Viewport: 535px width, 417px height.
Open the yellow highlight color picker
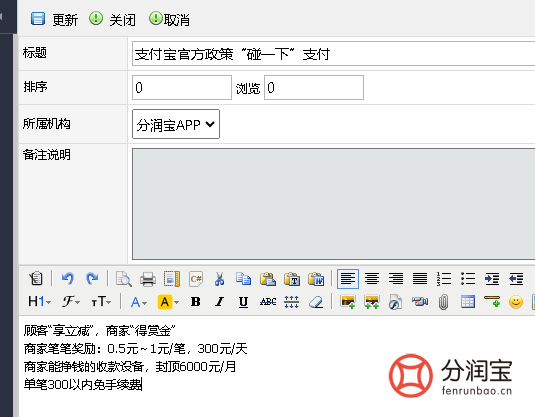(168, 302)
